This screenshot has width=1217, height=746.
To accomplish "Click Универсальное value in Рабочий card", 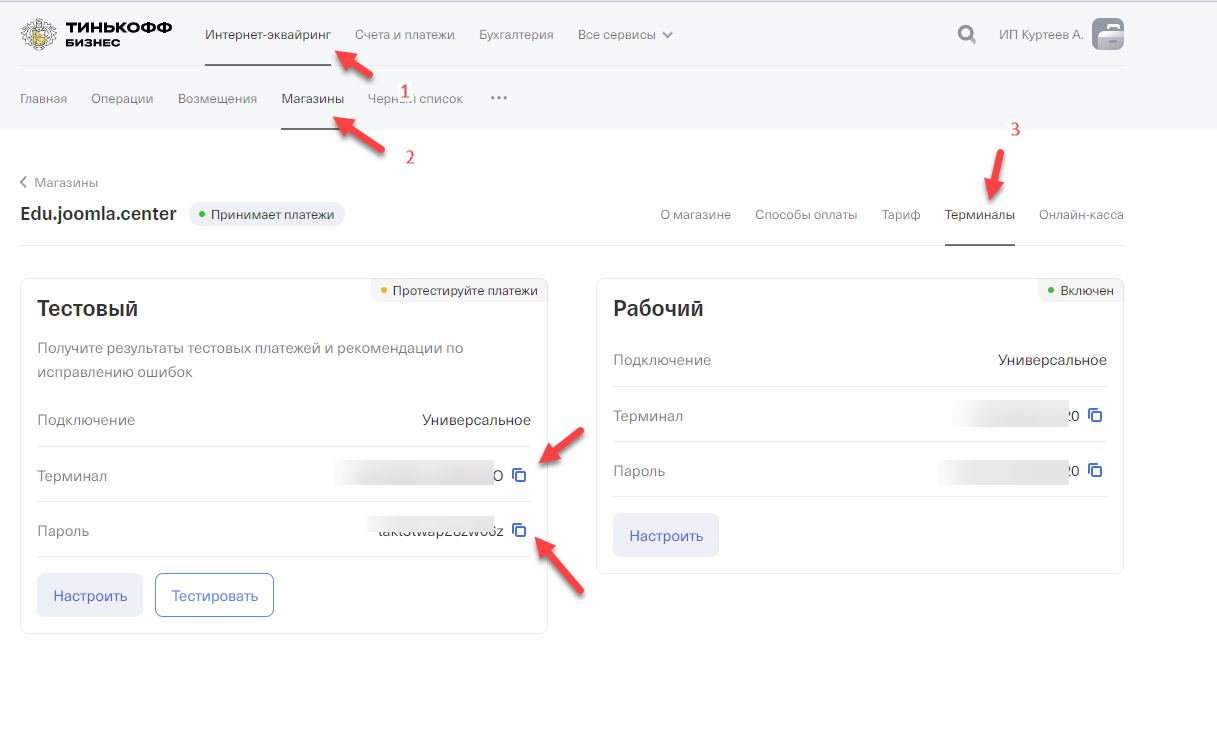I will click(x=1052, y=360).
